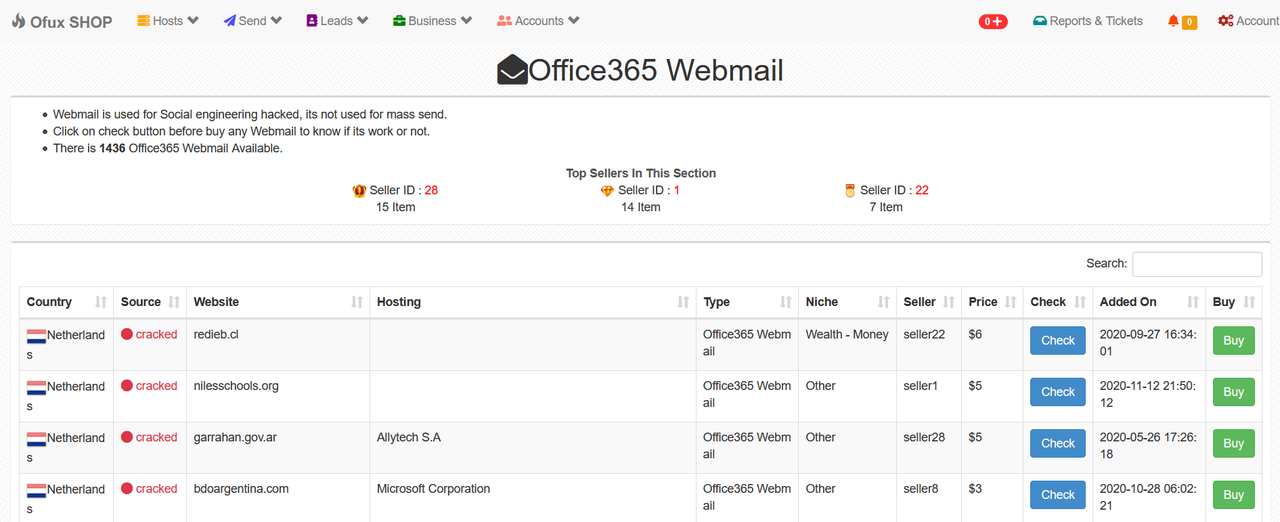This screenshot has width=1280, height=522.
Task: Click the Ofux SHOP flame logo
Action: click(18, 21)
